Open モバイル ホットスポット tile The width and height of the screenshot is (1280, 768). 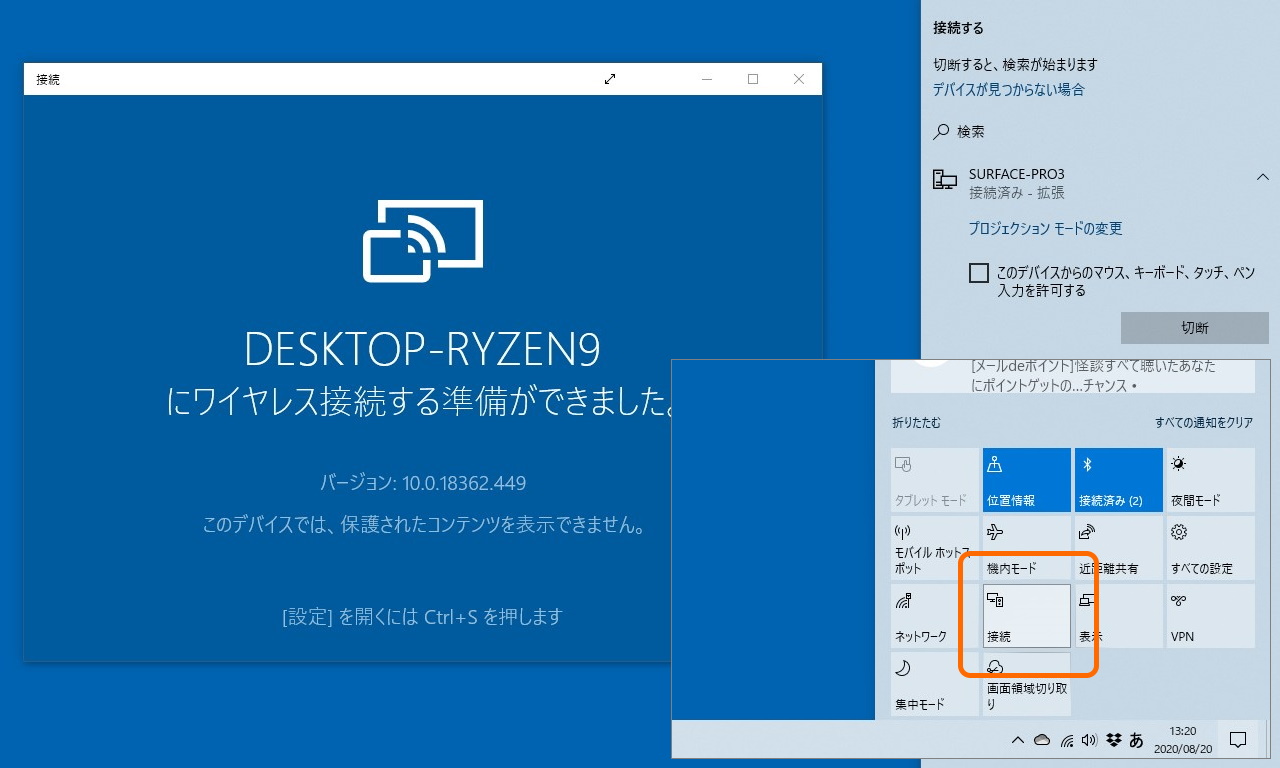pyautogui.click(x=933, y=548)
